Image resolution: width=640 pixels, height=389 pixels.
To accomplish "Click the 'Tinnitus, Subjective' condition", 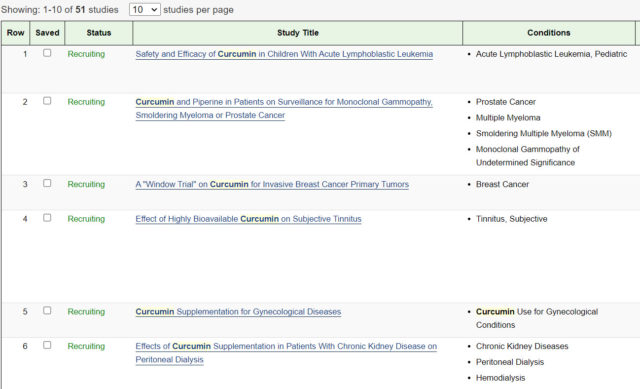I will (511, 219).
